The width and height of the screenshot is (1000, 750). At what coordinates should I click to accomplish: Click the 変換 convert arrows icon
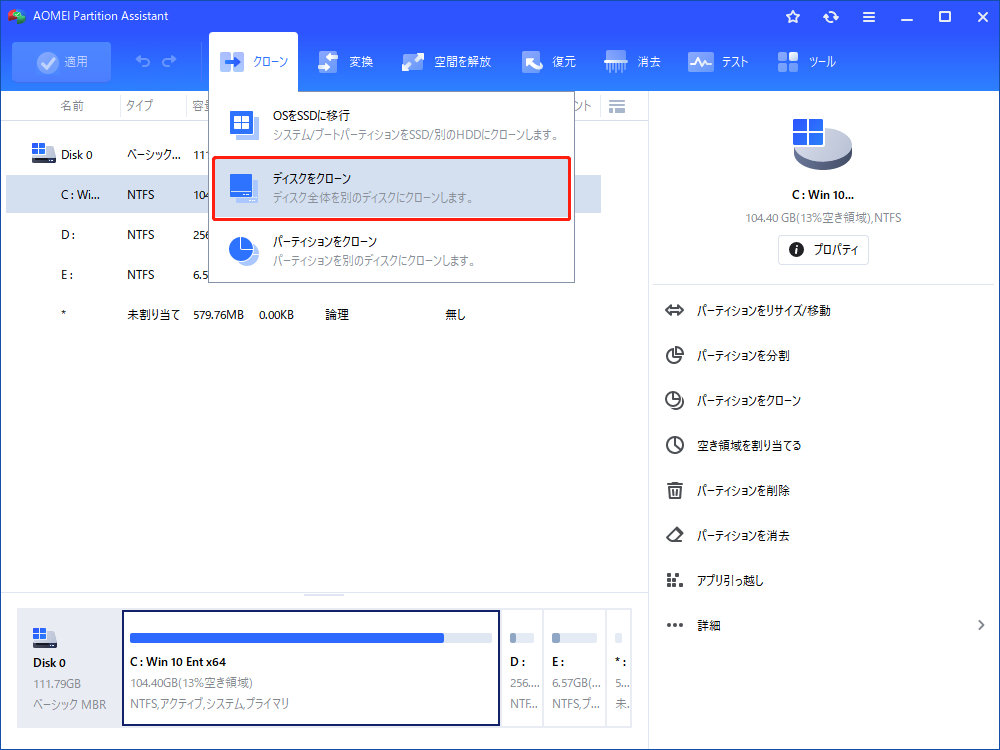[328, 62]
